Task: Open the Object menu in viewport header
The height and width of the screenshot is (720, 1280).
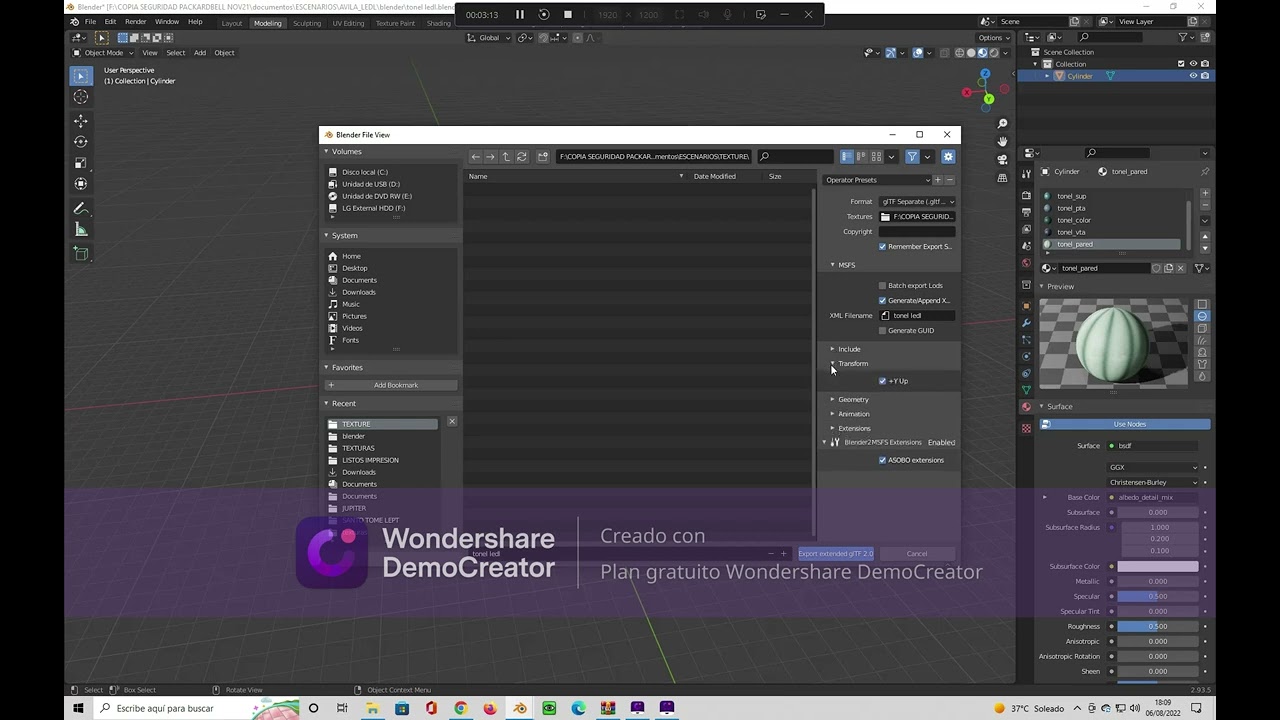Action: [x=224, y=53]
